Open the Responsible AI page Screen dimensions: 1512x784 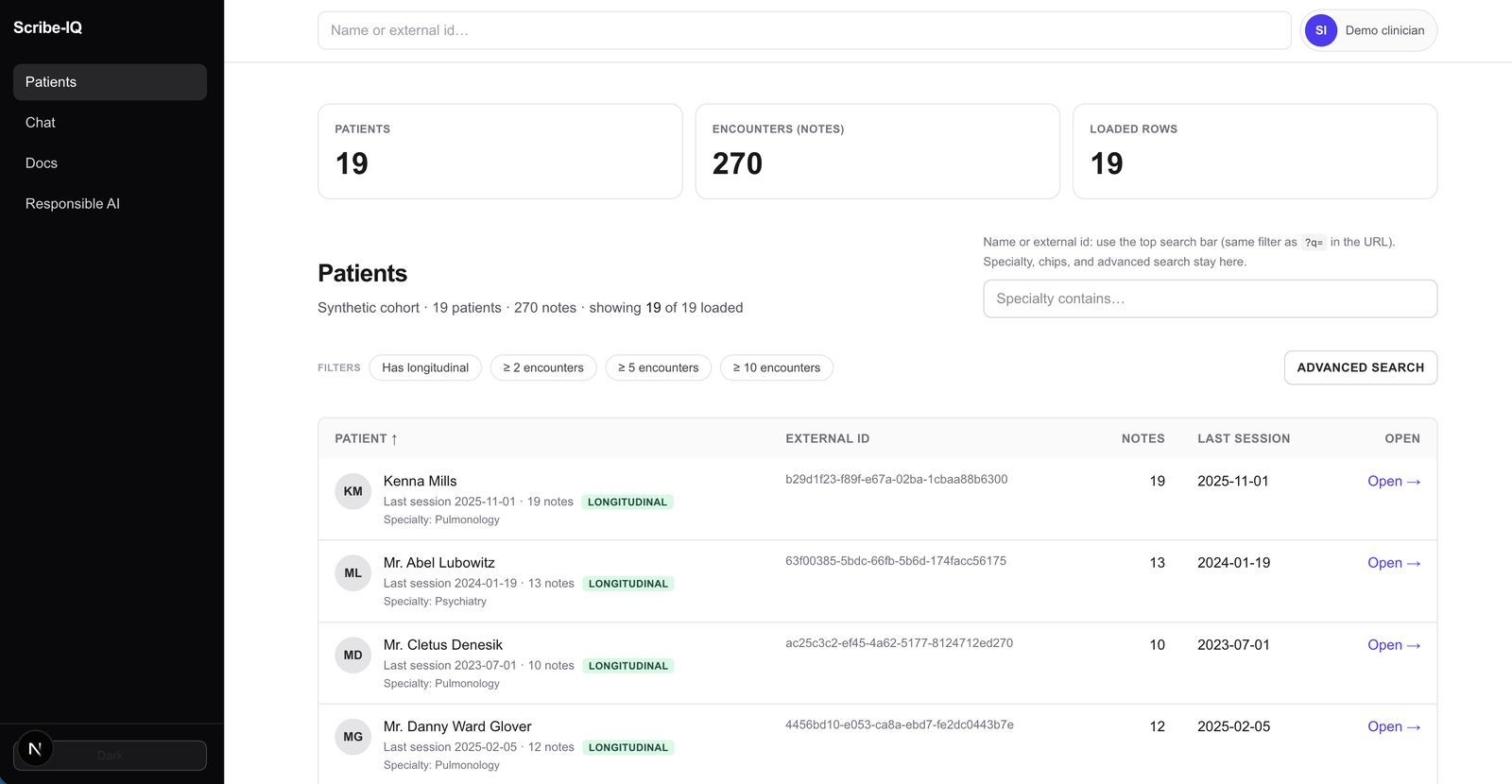(110, 204)
